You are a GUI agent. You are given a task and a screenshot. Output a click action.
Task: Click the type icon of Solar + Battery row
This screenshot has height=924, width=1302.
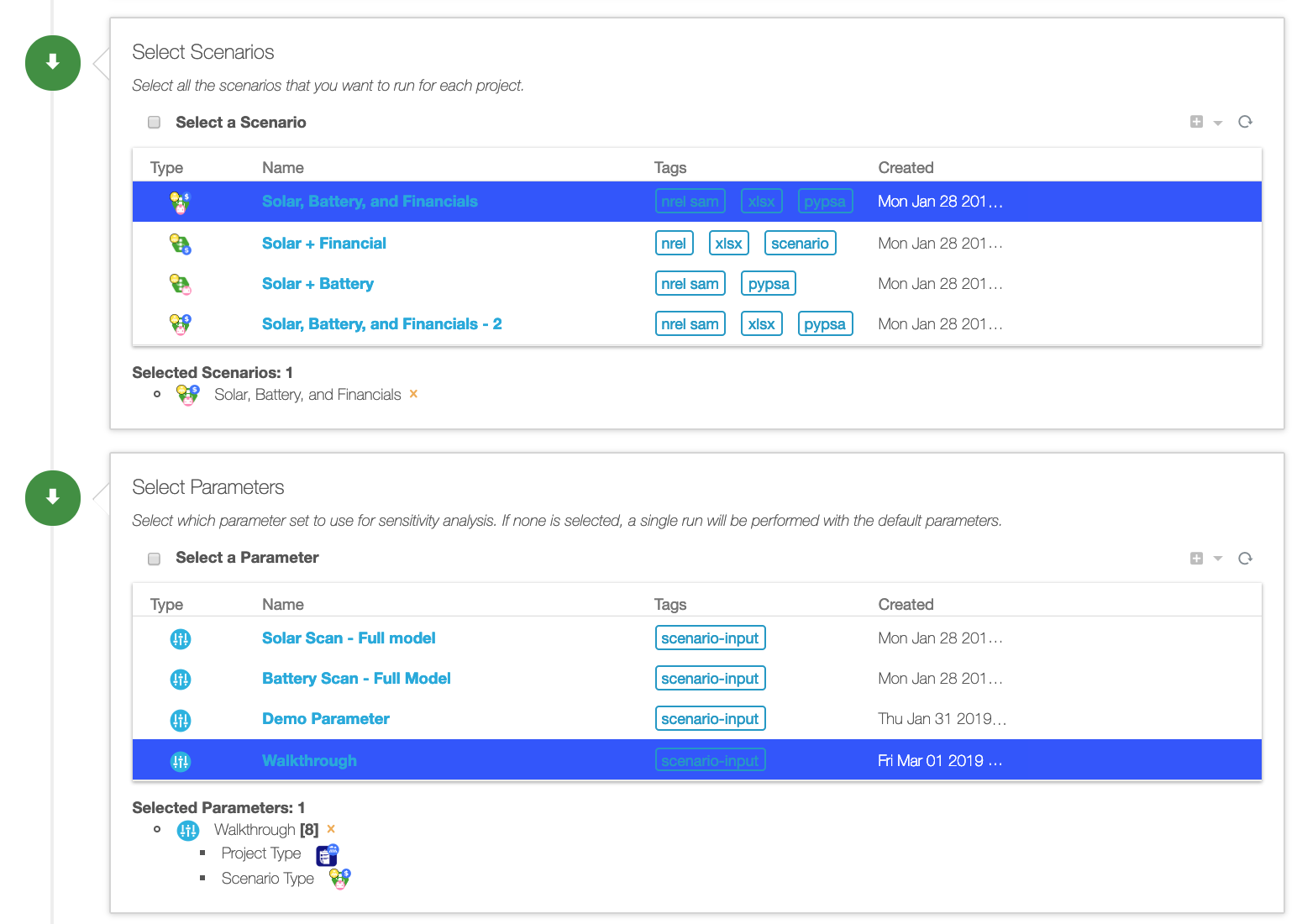pyautogui.click(x=181, y=285)
